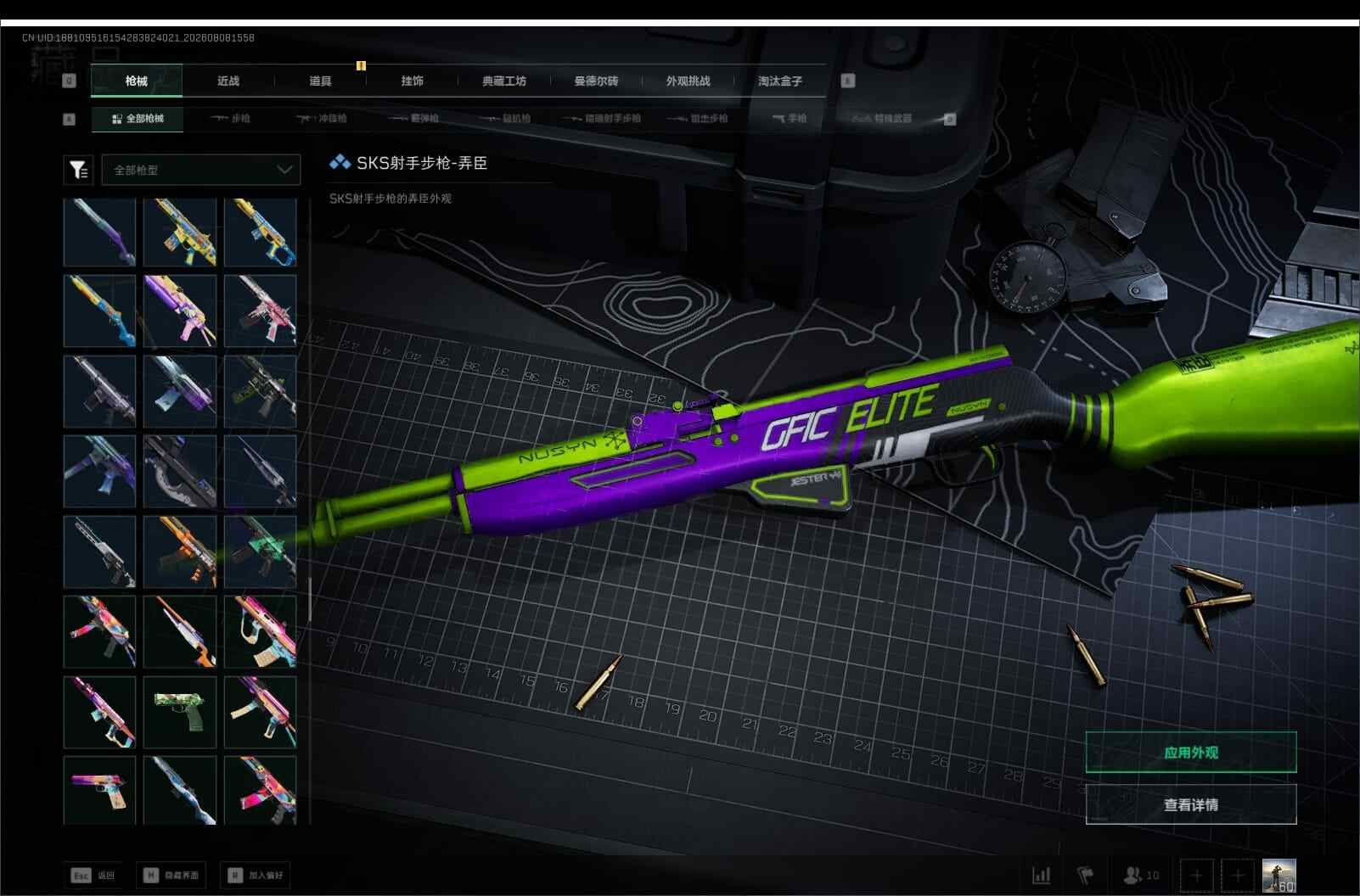Select the 全部枪械 sub-tab

(138, 119)
